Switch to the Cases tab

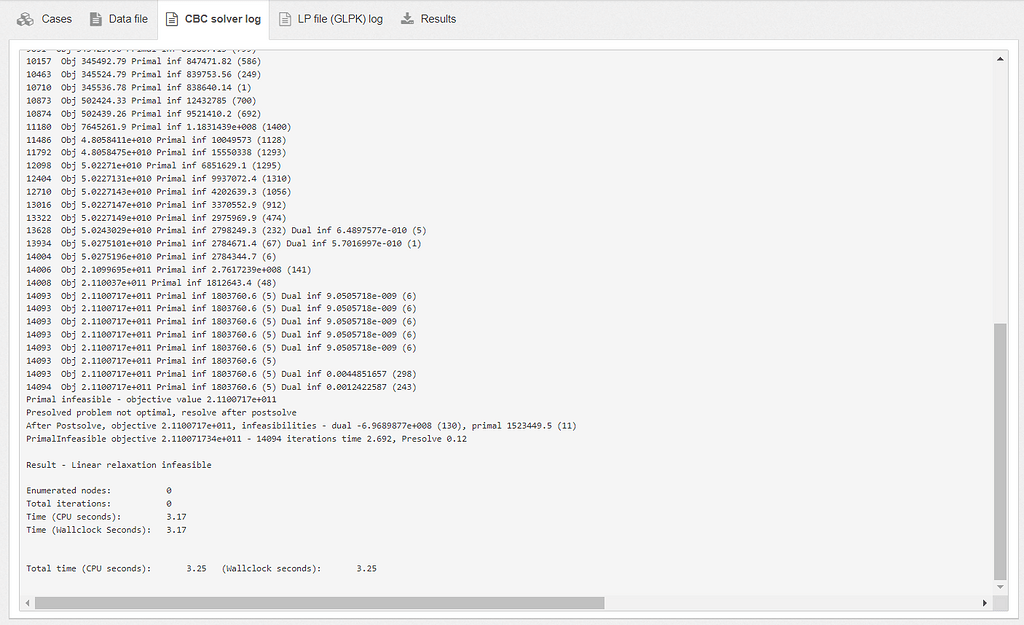click(x=45, y=18)
